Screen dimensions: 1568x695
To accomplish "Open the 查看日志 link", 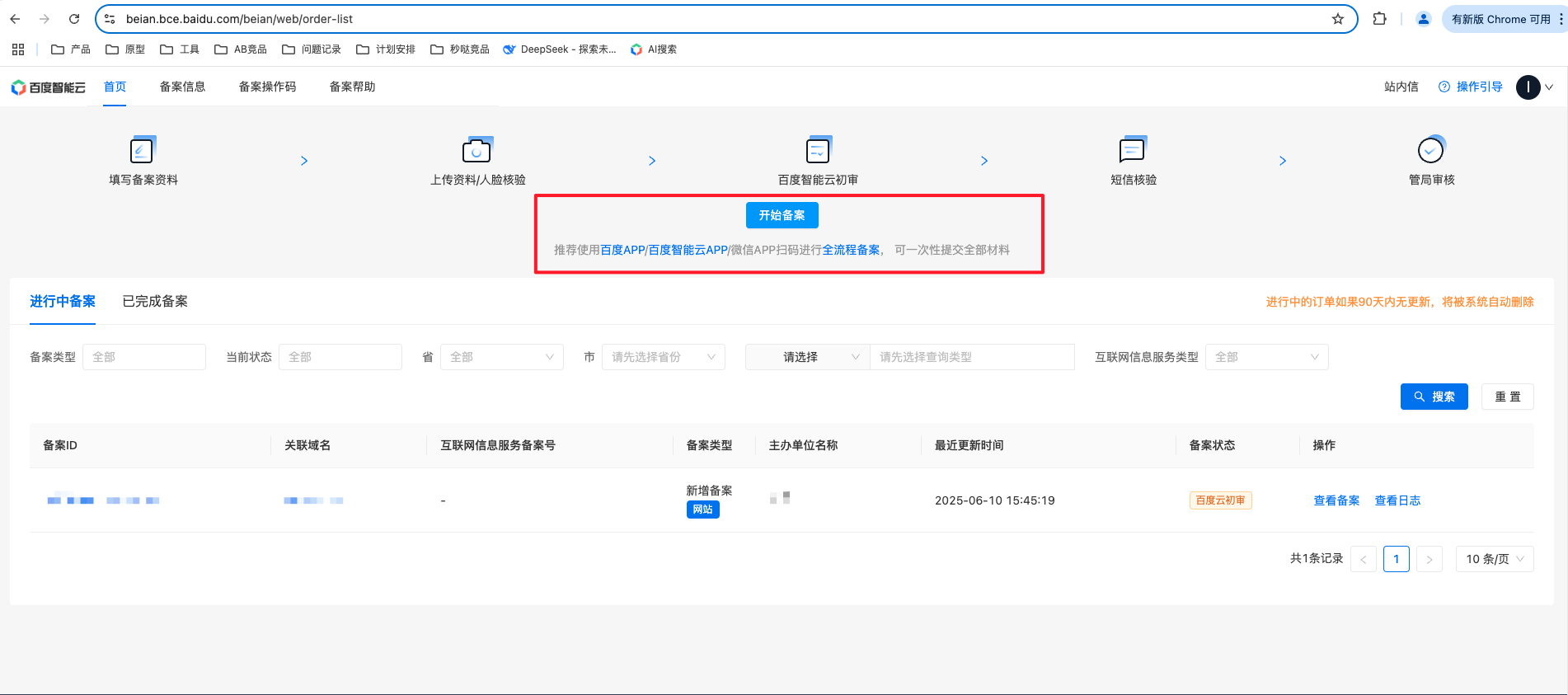I will pos(1397,500).
